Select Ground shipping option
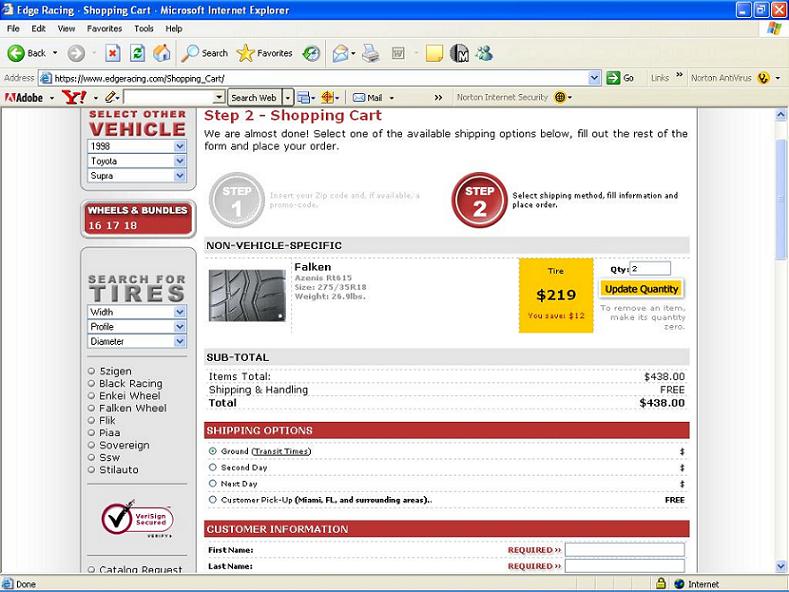Screen dimensions: 789x592 pos(213,451)
